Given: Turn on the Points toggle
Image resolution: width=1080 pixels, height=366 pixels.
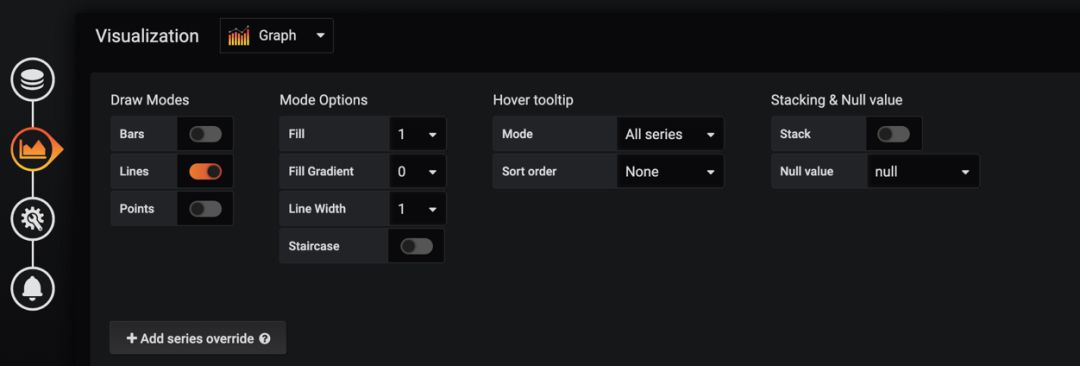Looking at the screenshot, I should coord(205,208).
